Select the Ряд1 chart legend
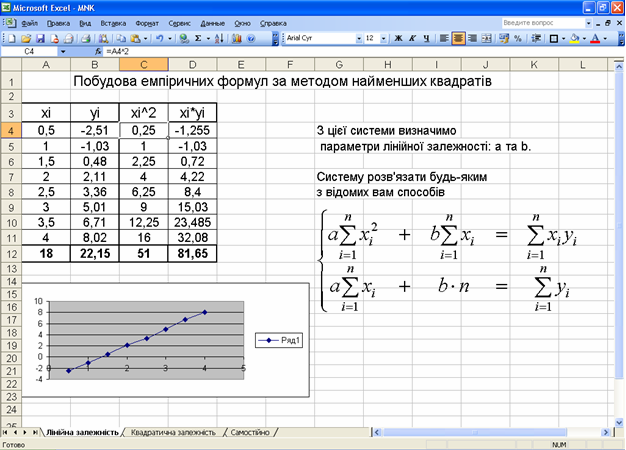This screenshot has width=626, height=450. point(279,340)
